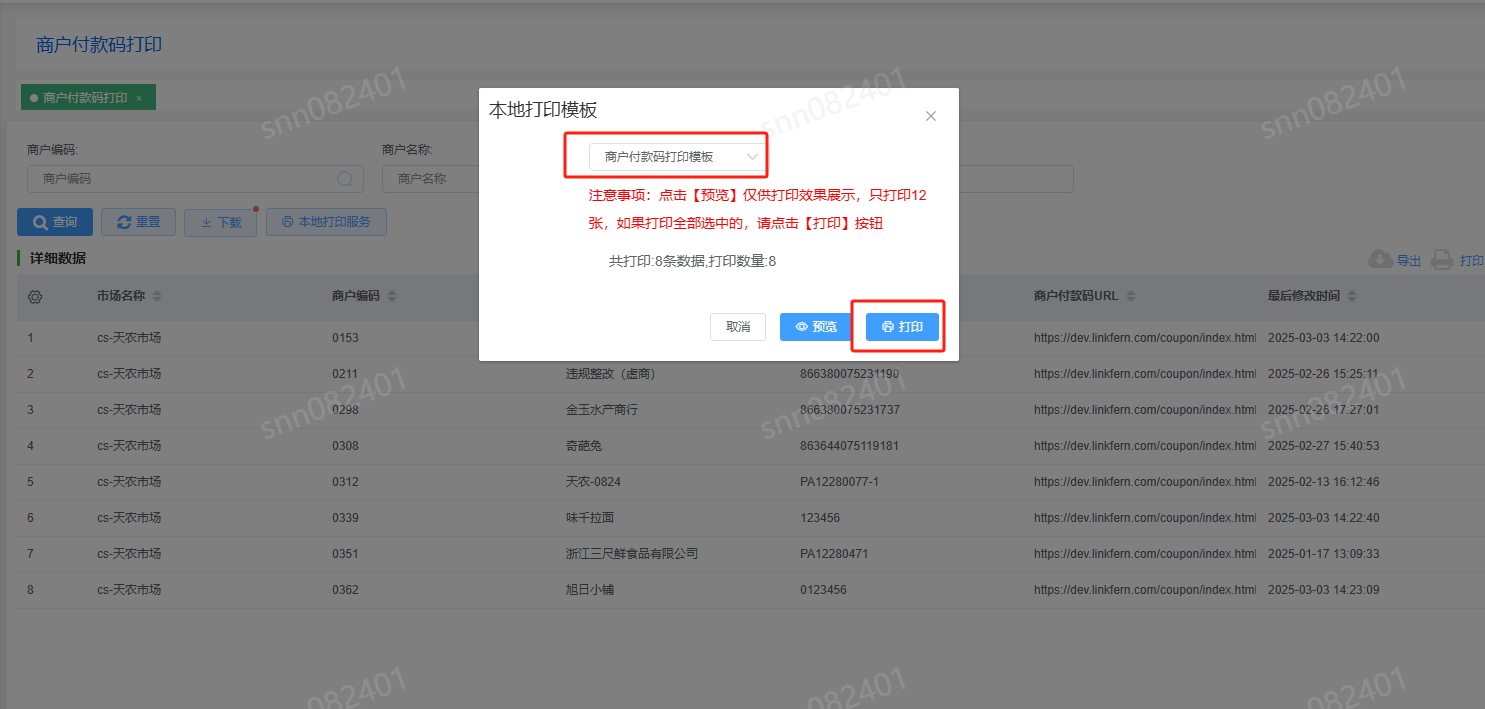Click merchant code cell 0298

(x=345, y=410)
